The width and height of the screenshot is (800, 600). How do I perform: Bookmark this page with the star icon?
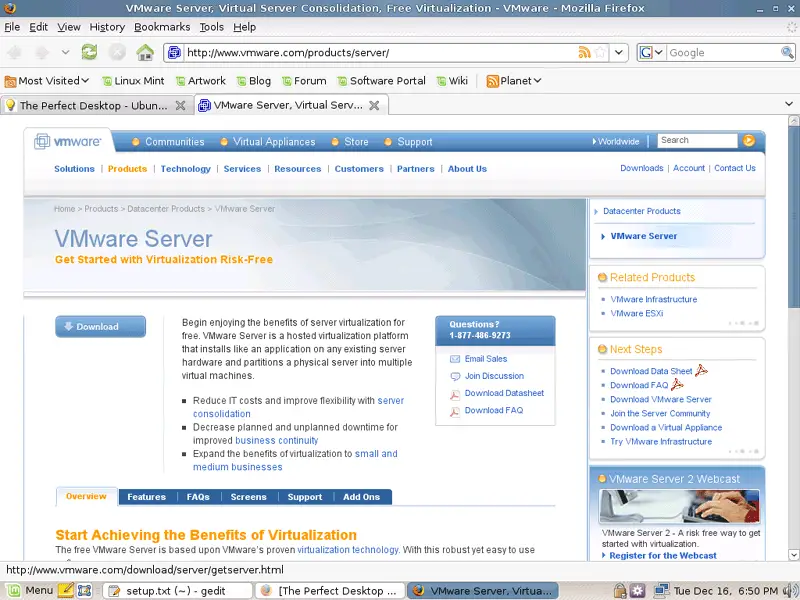(601, 52)
